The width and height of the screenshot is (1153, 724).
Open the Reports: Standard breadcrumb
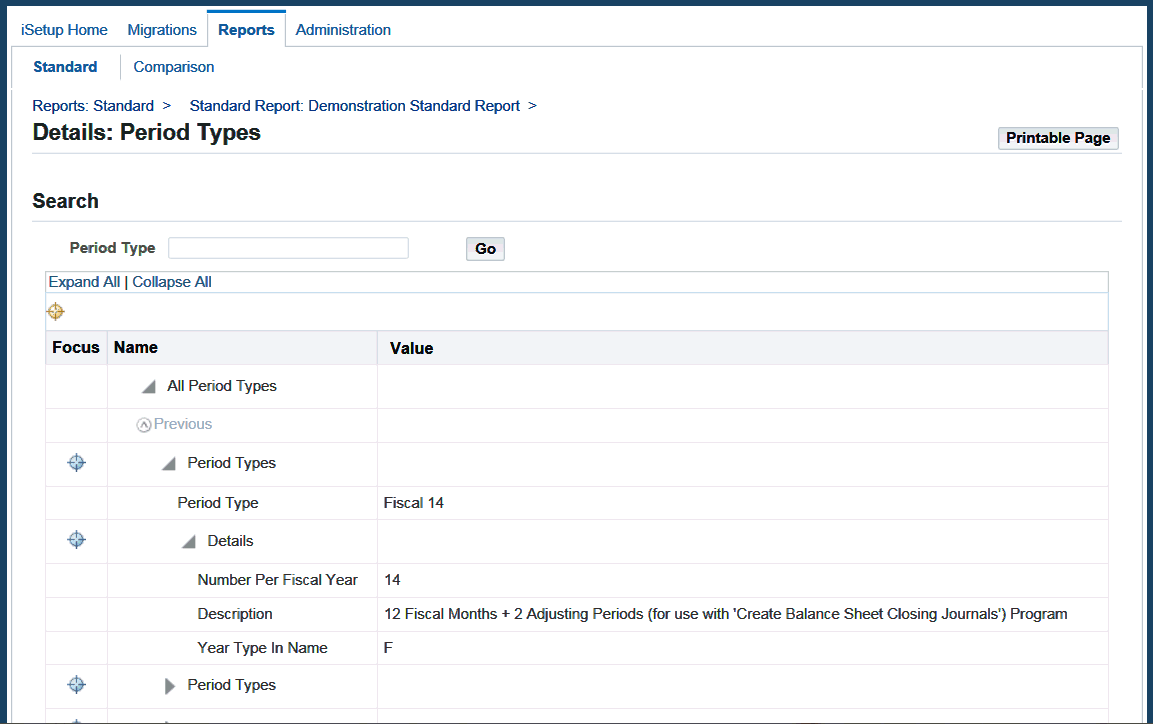[x=93, y=106]
